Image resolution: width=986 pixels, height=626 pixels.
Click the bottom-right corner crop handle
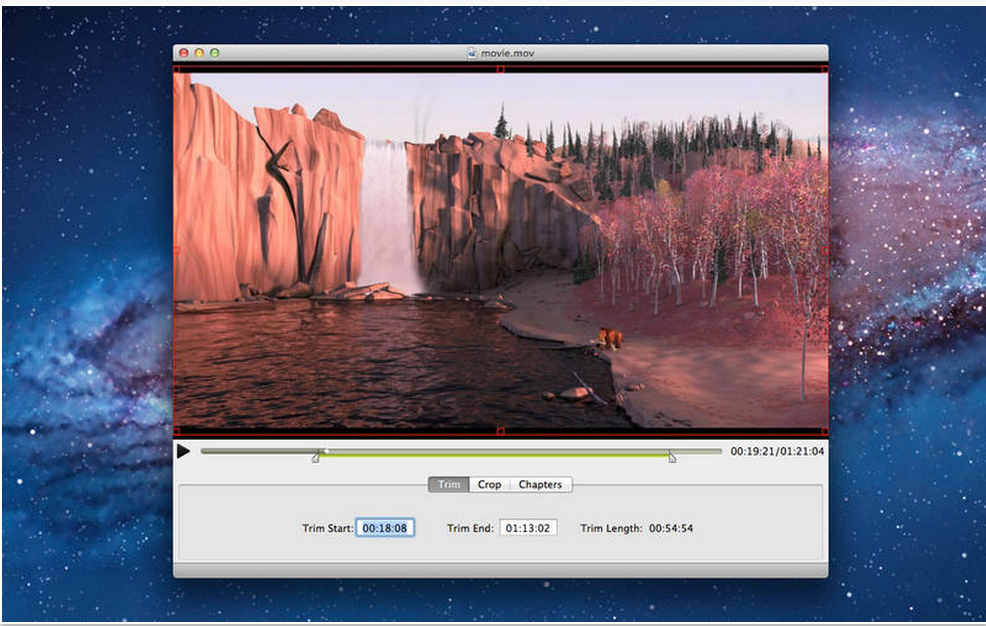point(825,432)
